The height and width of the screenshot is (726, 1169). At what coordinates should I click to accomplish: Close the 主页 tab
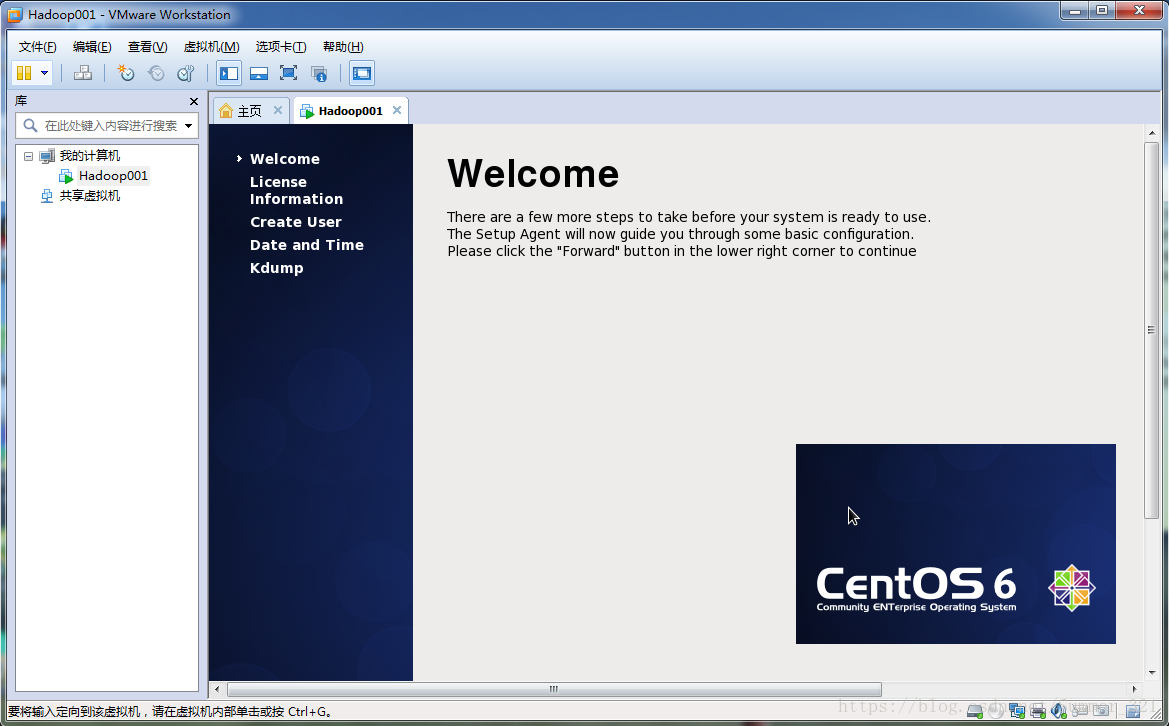click(277, 110)
